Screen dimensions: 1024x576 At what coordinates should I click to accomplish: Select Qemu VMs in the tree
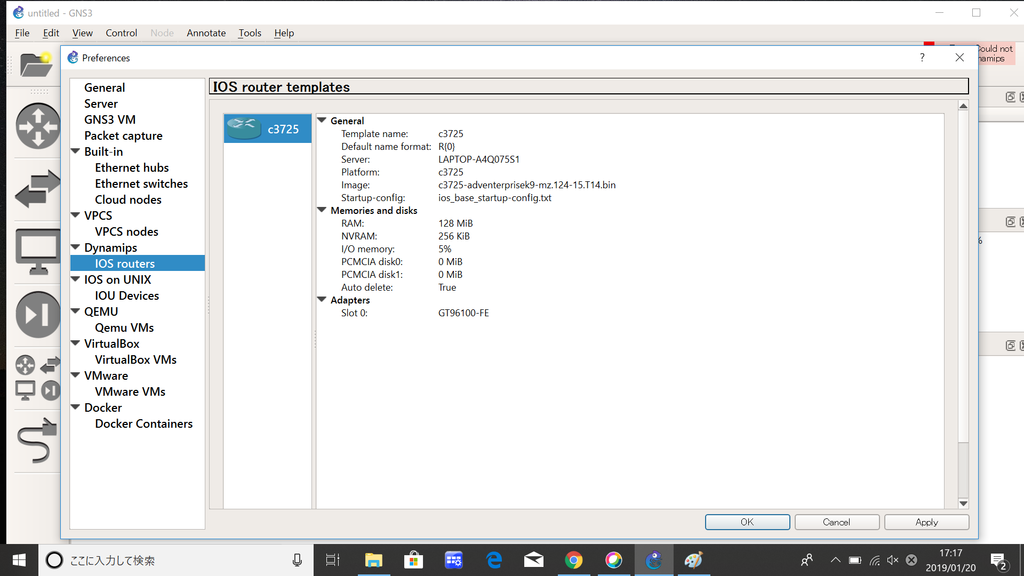click(x=124, y=328)
